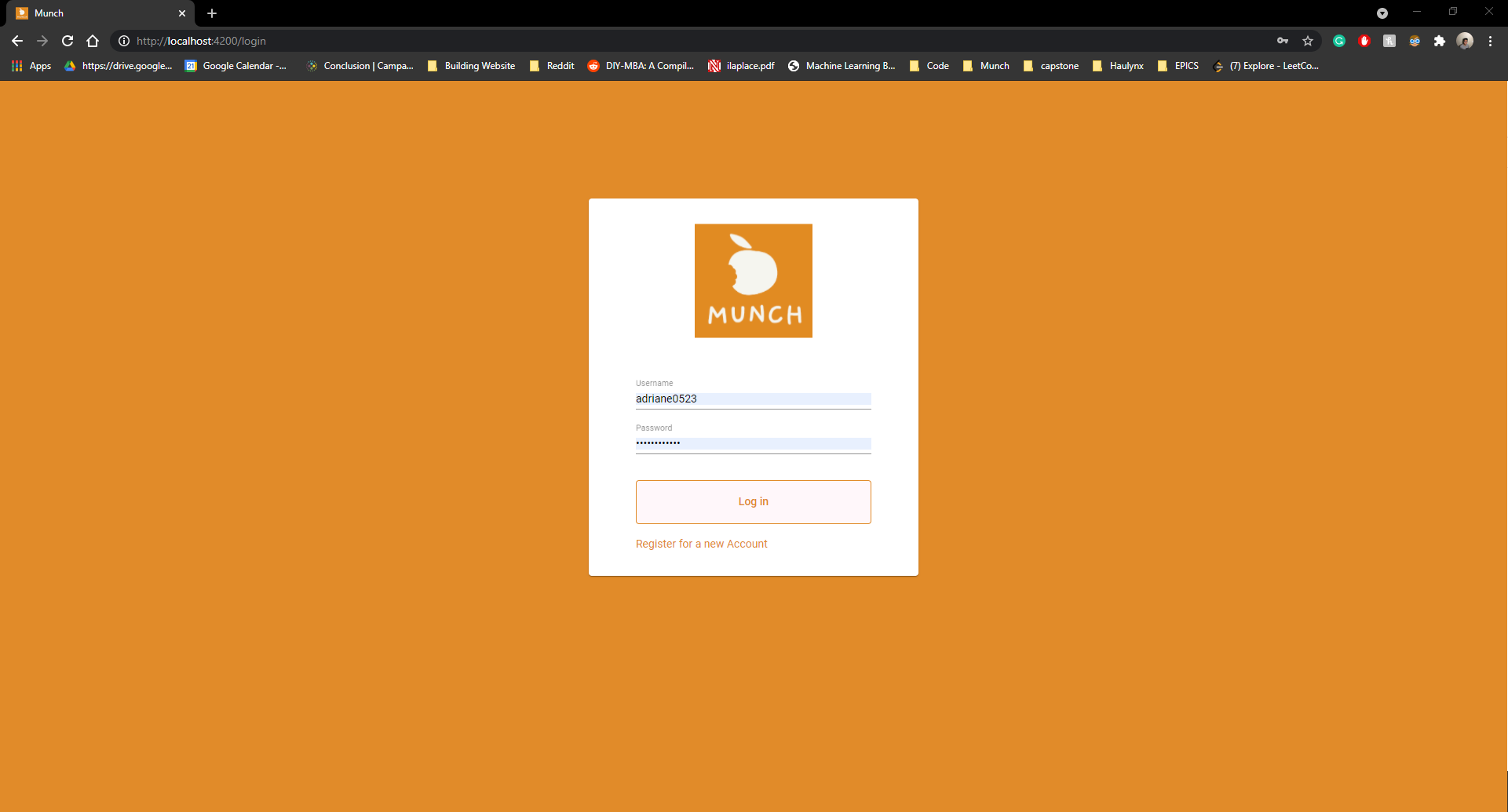Go to the browser home page

click(93, 41)
